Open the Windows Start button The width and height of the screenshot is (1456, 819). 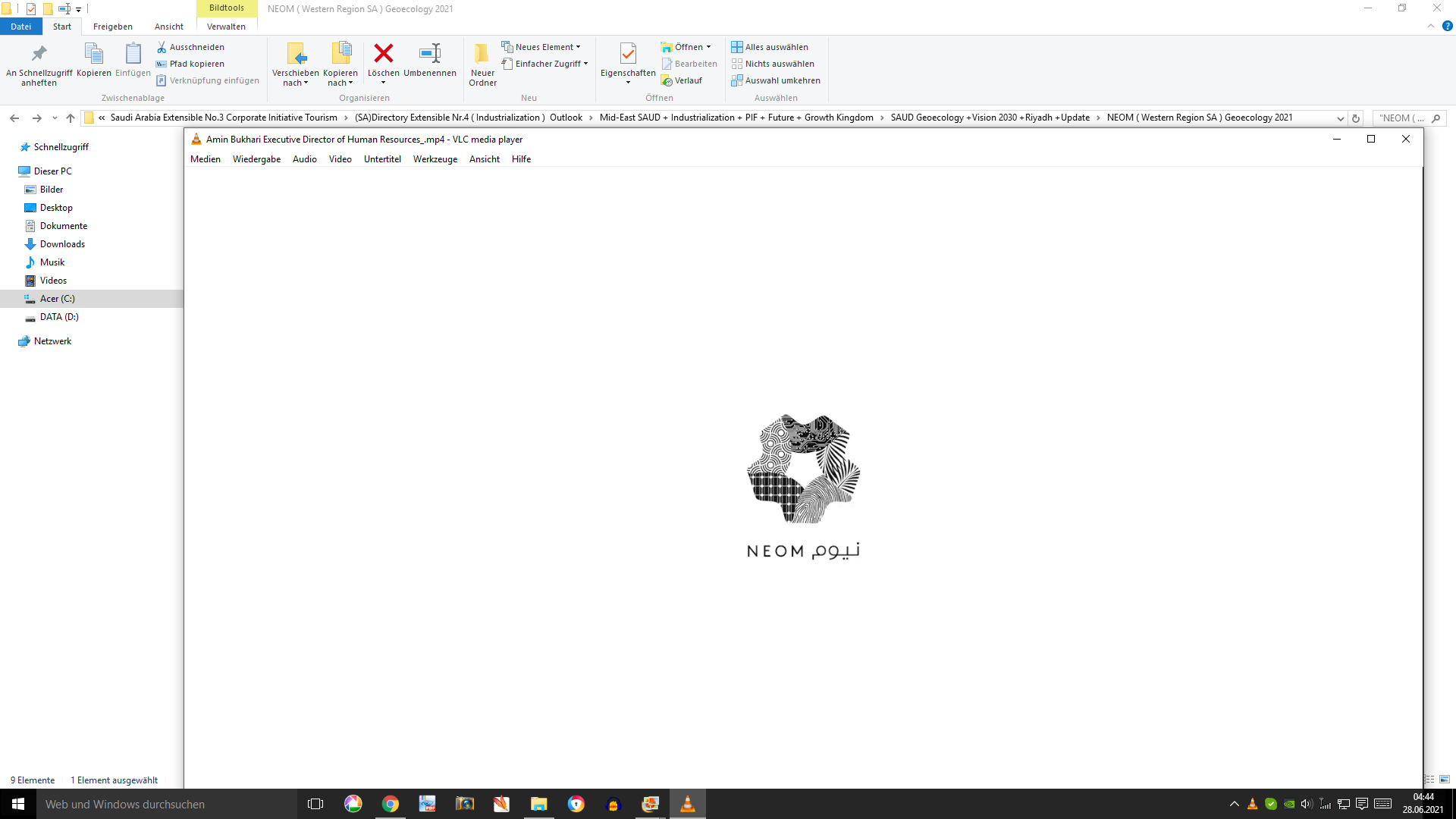coord(18,804)
